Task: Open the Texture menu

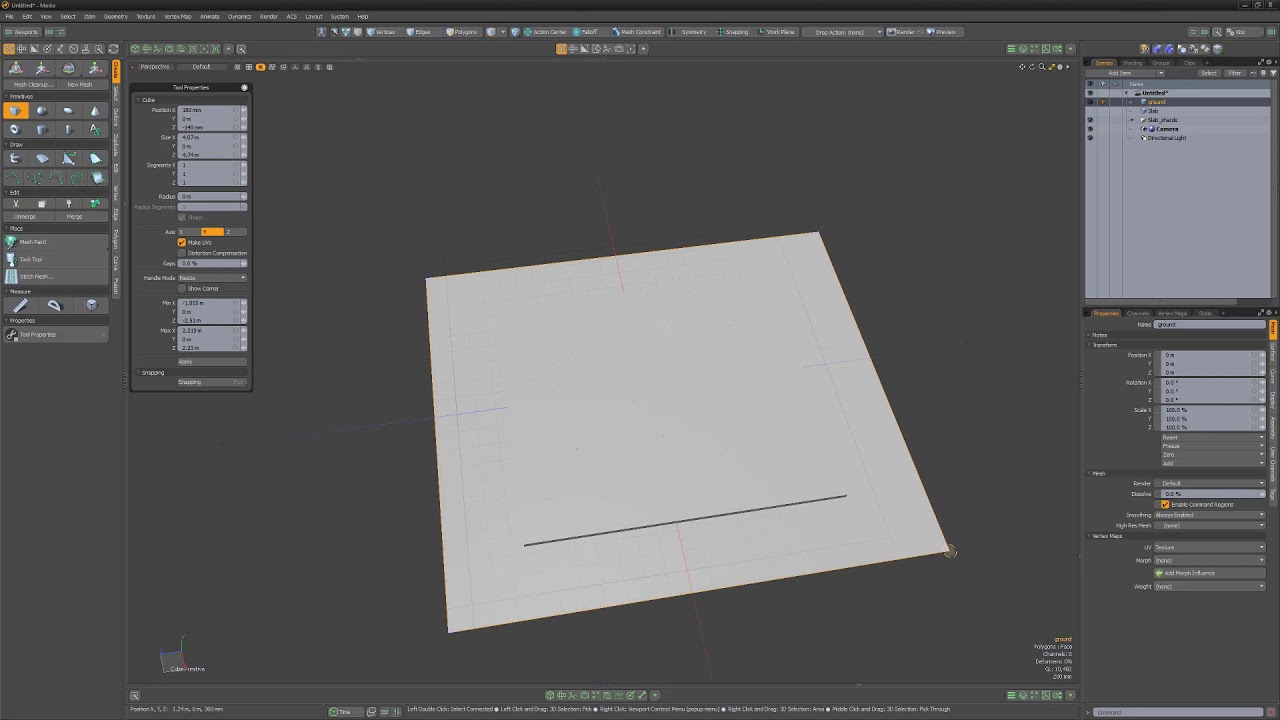Action: [146, 17]
